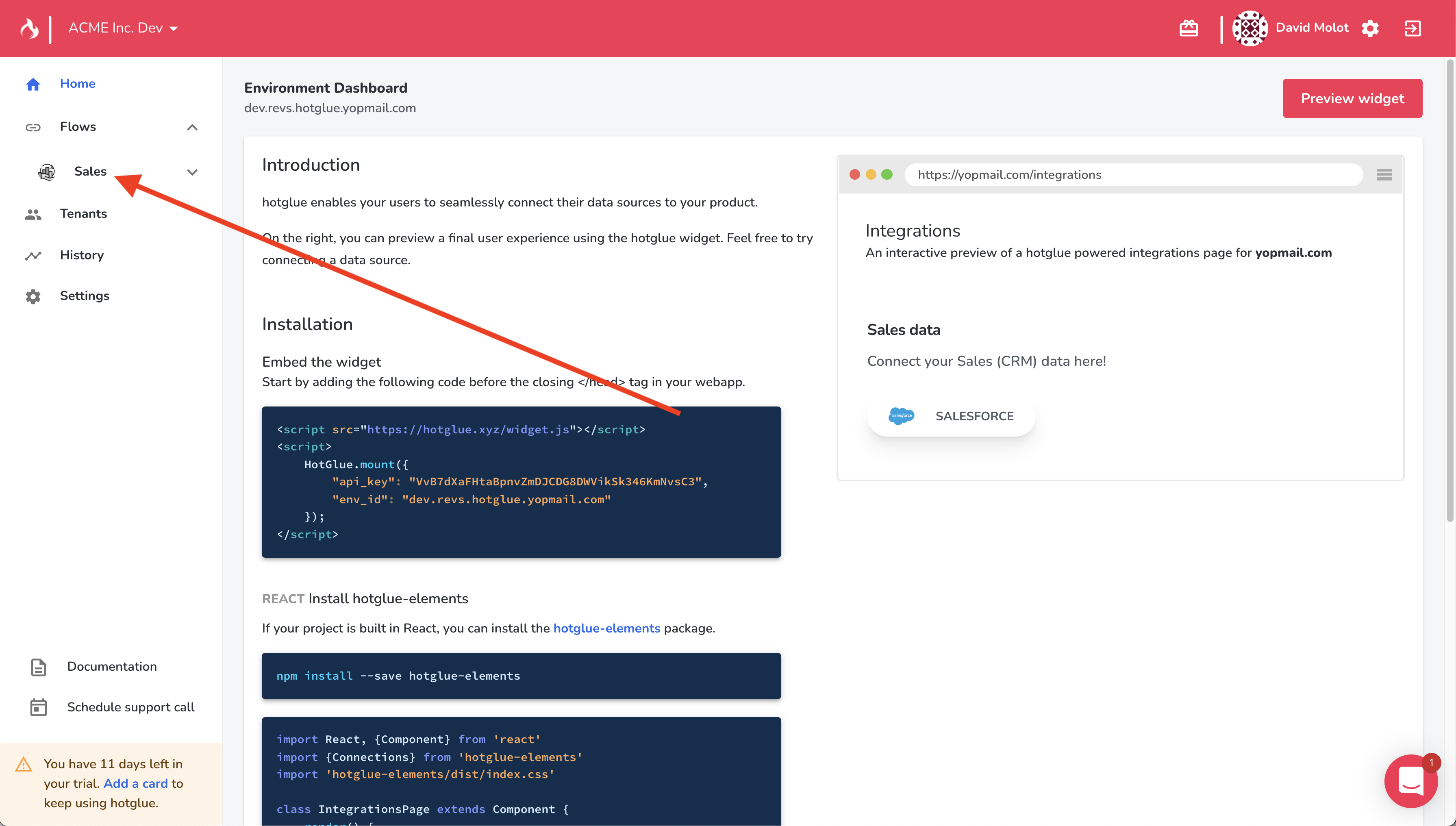Click the Settings gear icon in sidebar

coord(33,296)
